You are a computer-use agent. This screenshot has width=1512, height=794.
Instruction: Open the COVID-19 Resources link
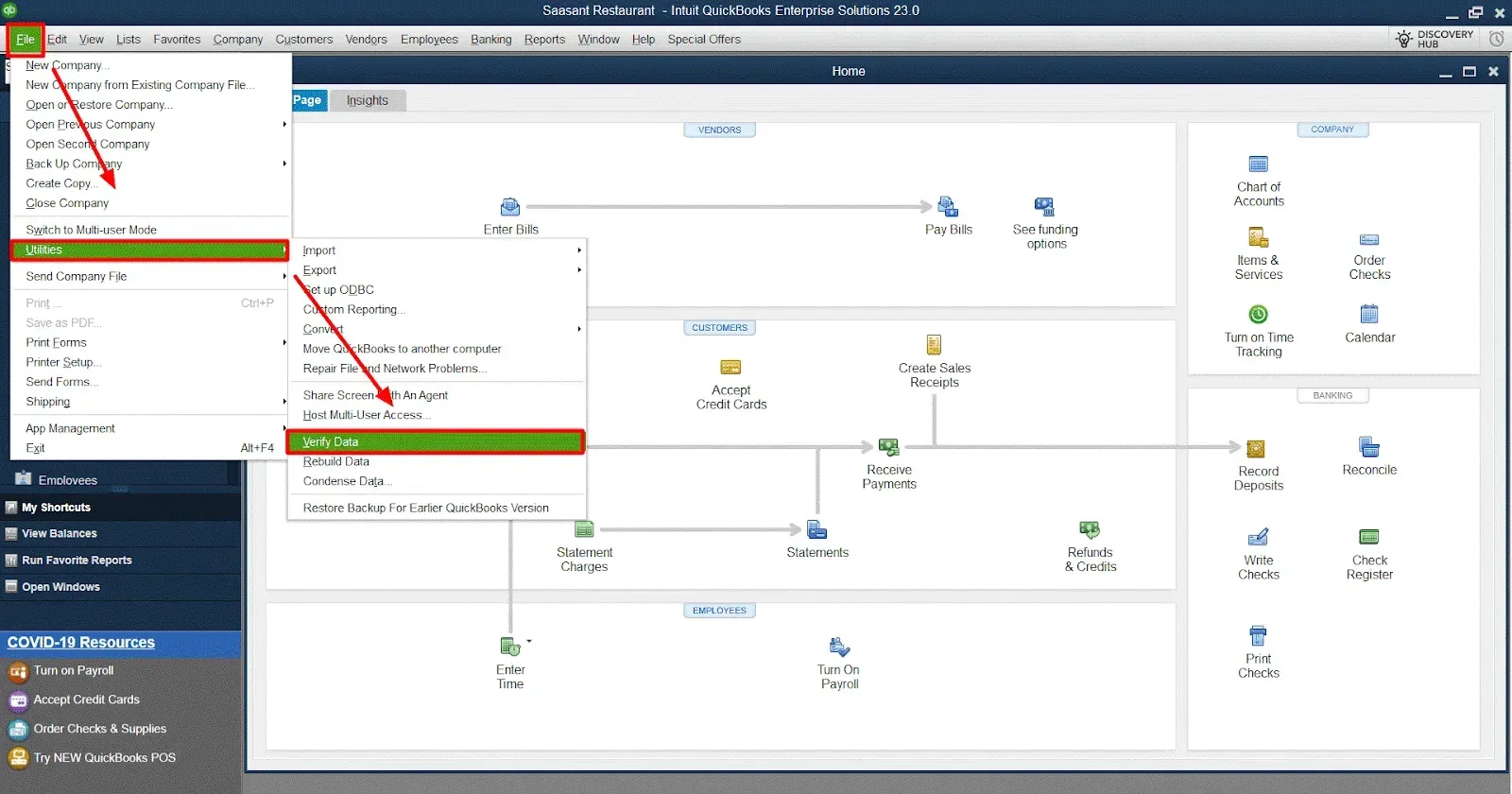point(81,643)
